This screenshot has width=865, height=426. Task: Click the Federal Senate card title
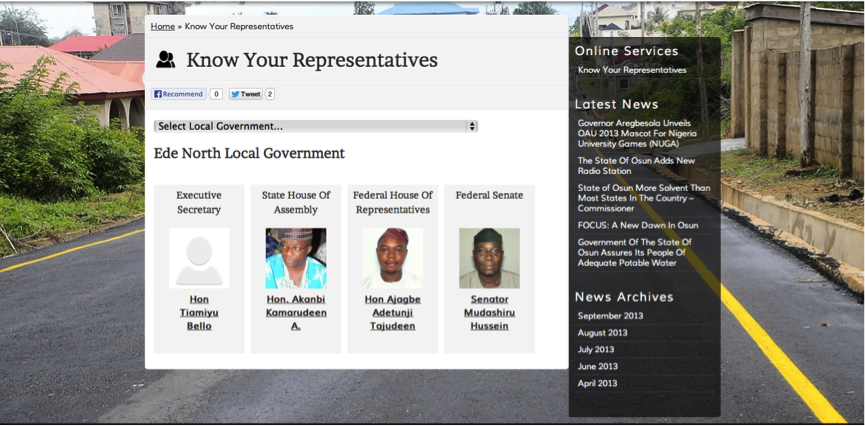(x=489, y=195)
